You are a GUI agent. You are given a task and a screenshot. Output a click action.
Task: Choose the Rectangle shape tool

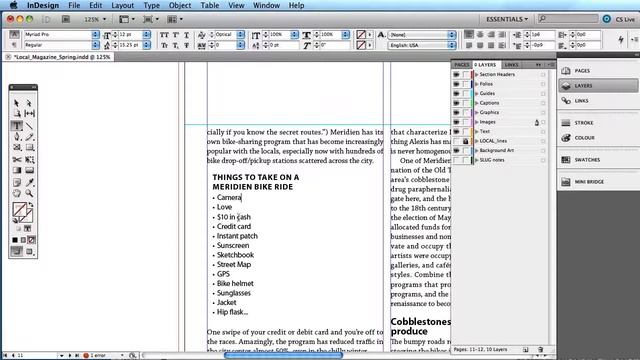click(29, 147)
